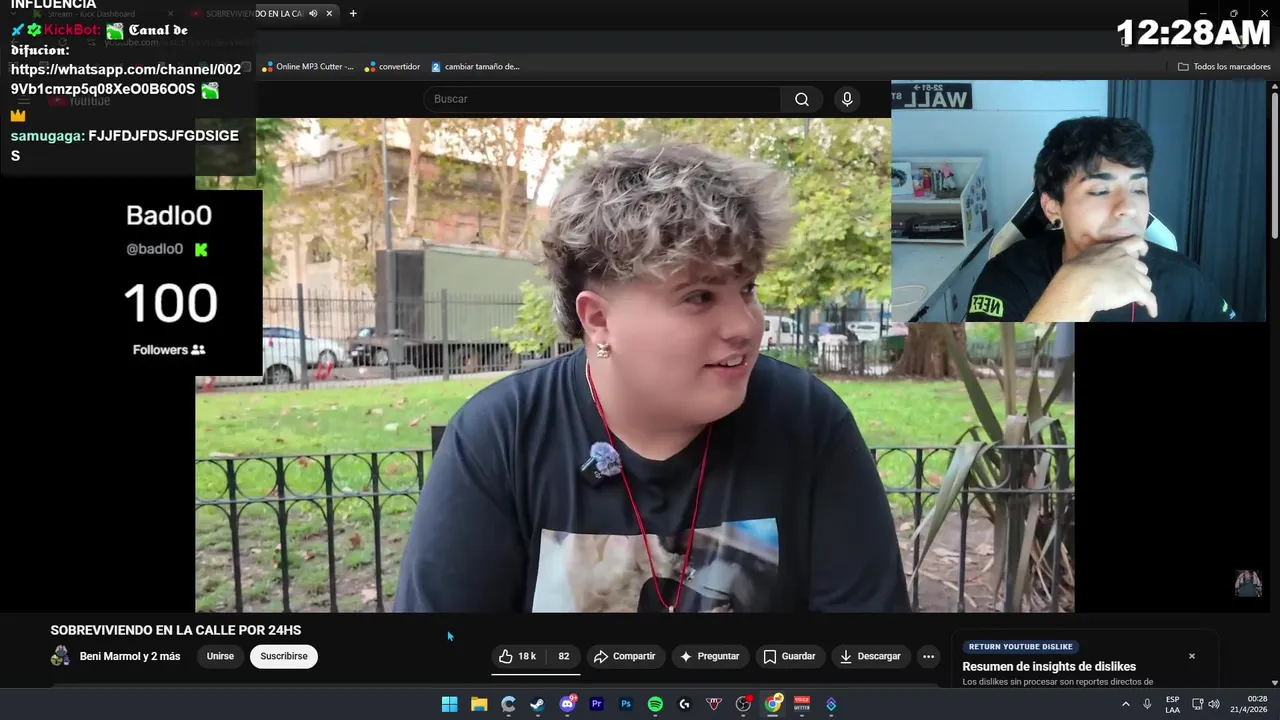Screen dimensions: 1280x720
Task: Switch ESP LAA input language
Action: coord(1173,704)
